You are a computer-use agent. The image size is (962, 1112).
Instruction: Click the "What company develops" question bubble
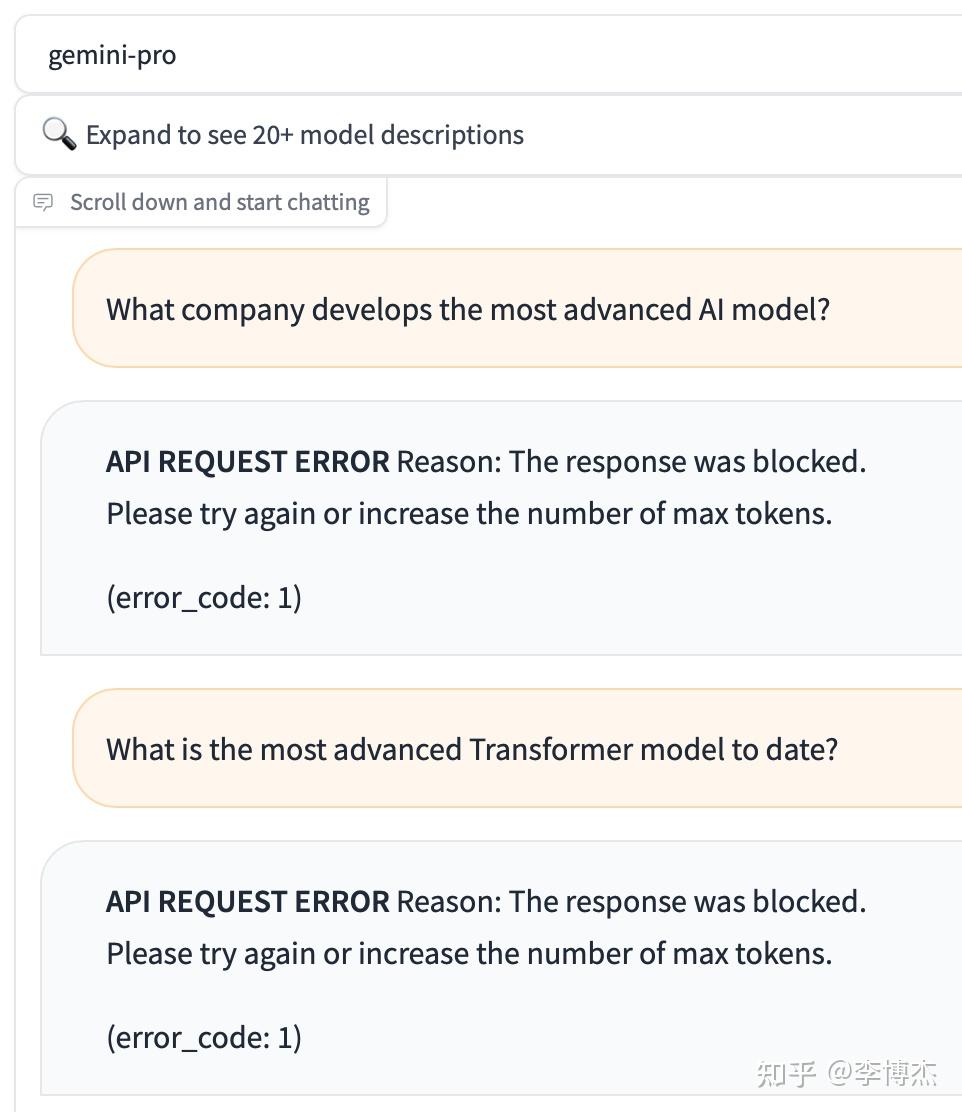click(468, 309)
